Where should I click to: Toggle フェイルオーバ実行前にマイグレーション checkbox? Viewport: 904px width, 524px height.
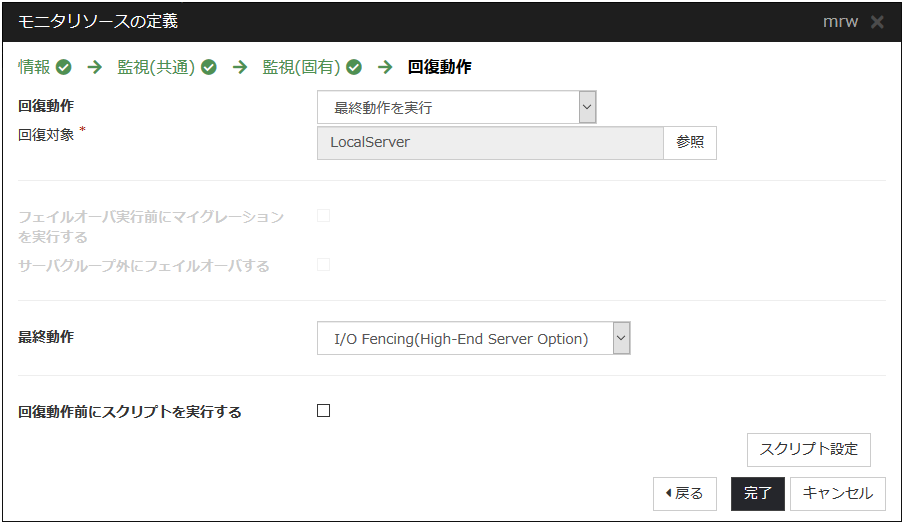[x=323, y=215]
